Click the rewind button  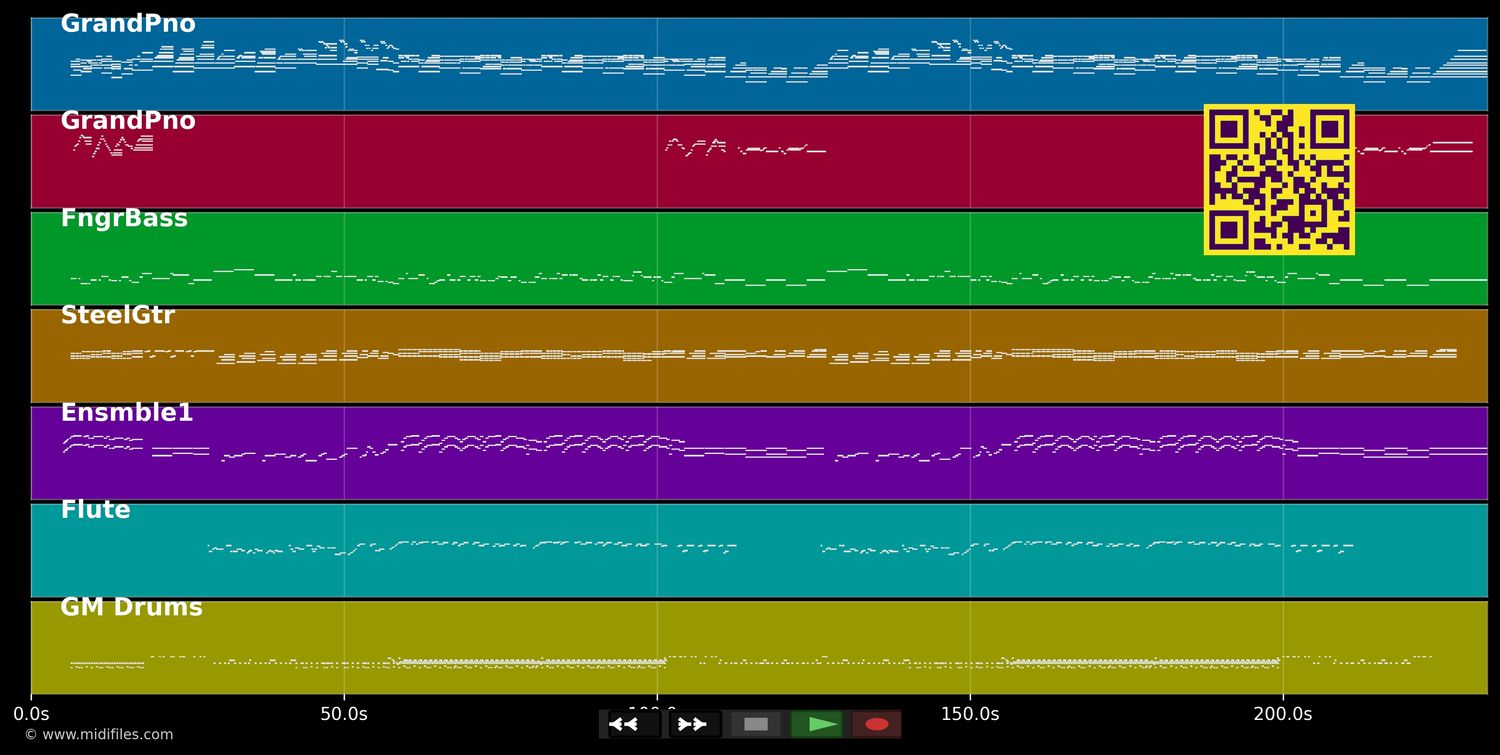pyautogui.click(x=634, y=724)
